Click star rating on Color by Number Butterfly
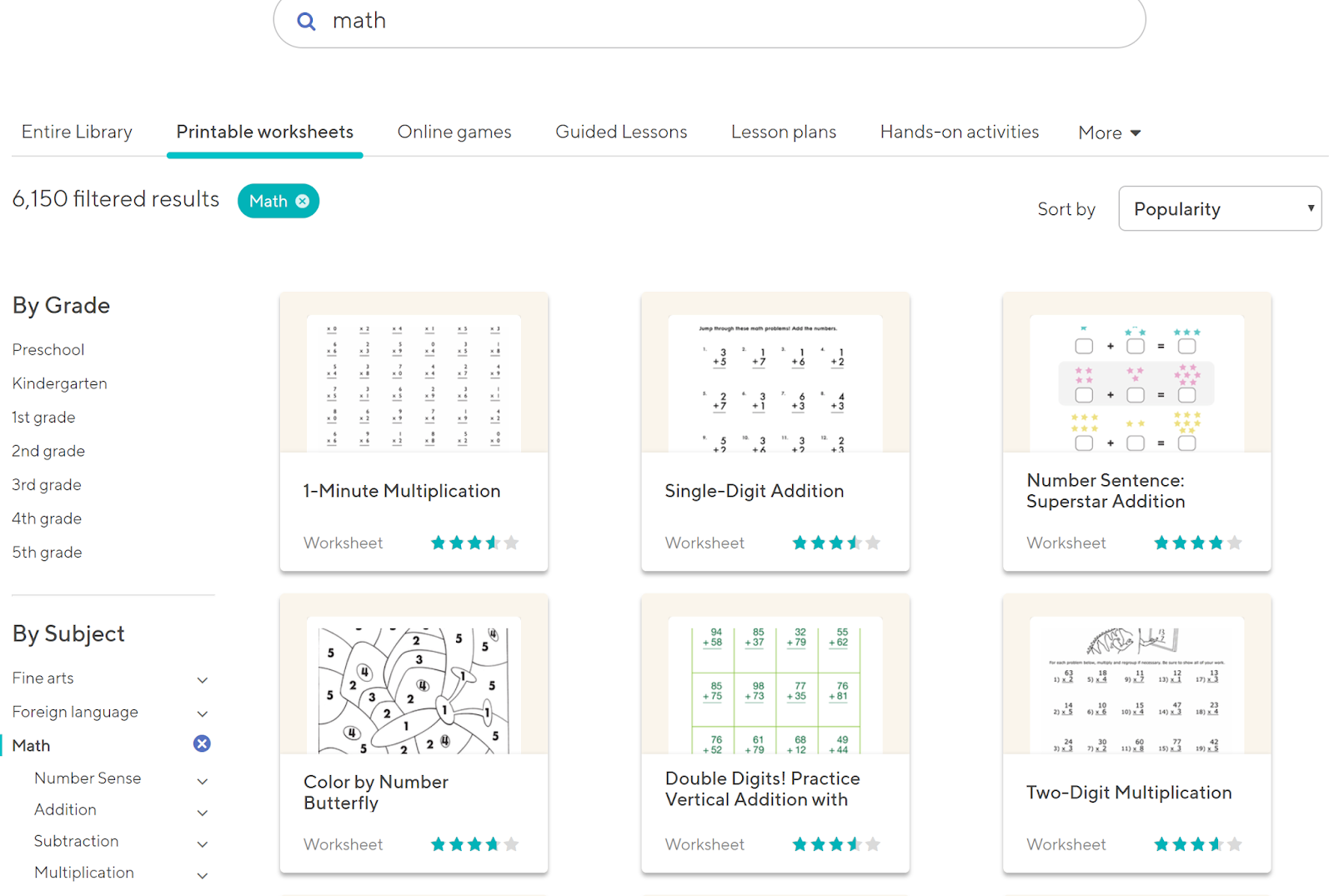Screen dimensions: 1334x896 [x=474, y=844]
